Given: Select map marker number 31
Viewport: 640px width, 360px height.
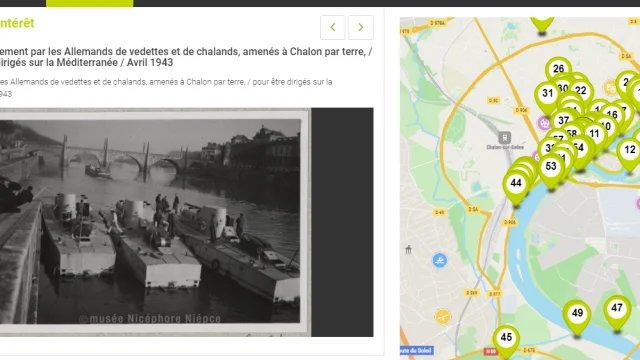Looking at the screenshot, I should point(547,93).
